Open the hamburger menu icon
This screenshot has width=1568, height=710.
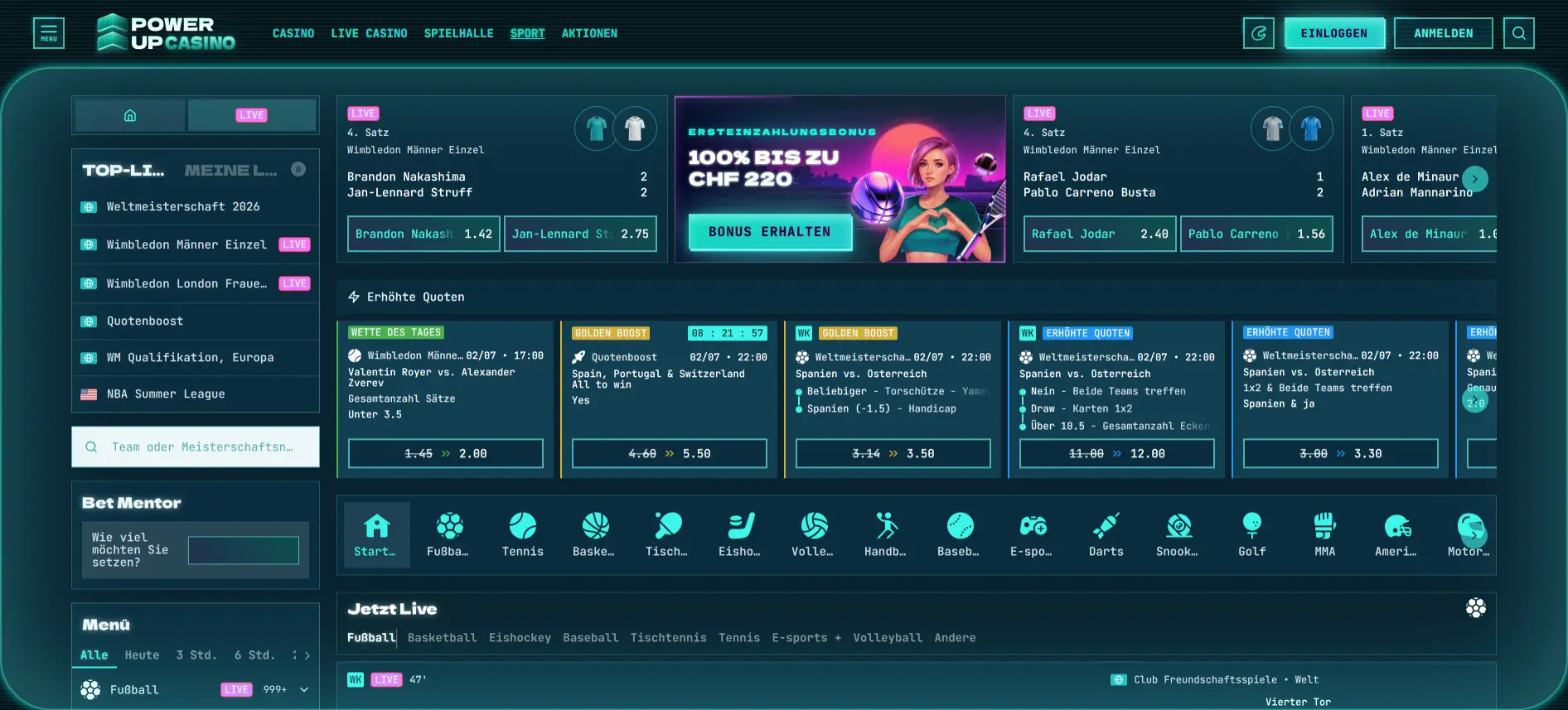(49, 33)
